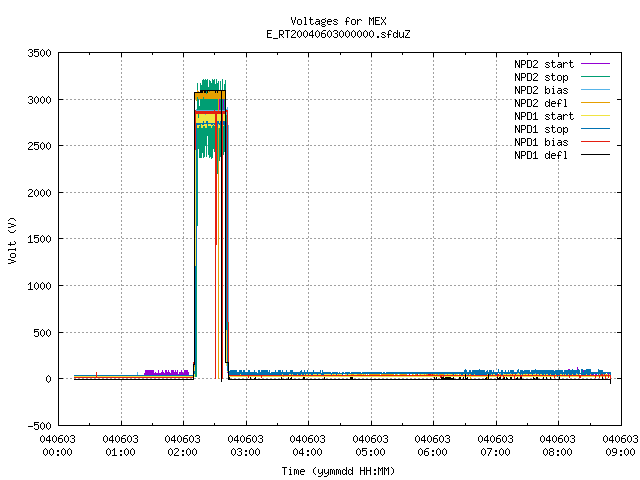This screenshot has width=640, height=480.
Task: Click the 06:00 time tick label
Action: pos(432,452)
